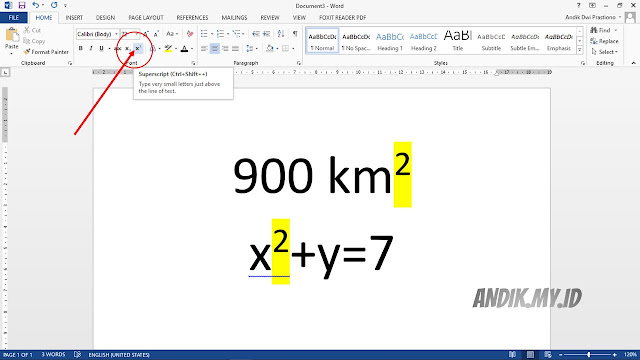This screenshot has width=640, height=360.
Task: Switch to REVIEW tab
Action: pyautogui.click(x=270, y=18)
